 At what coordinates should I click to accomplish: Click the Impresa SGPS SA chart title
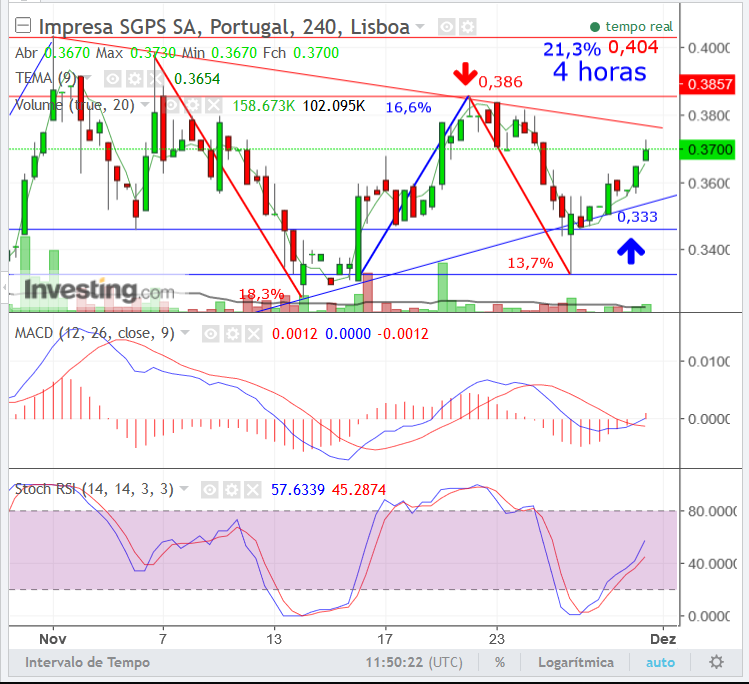pyautogui.click(x=224, y=27)
